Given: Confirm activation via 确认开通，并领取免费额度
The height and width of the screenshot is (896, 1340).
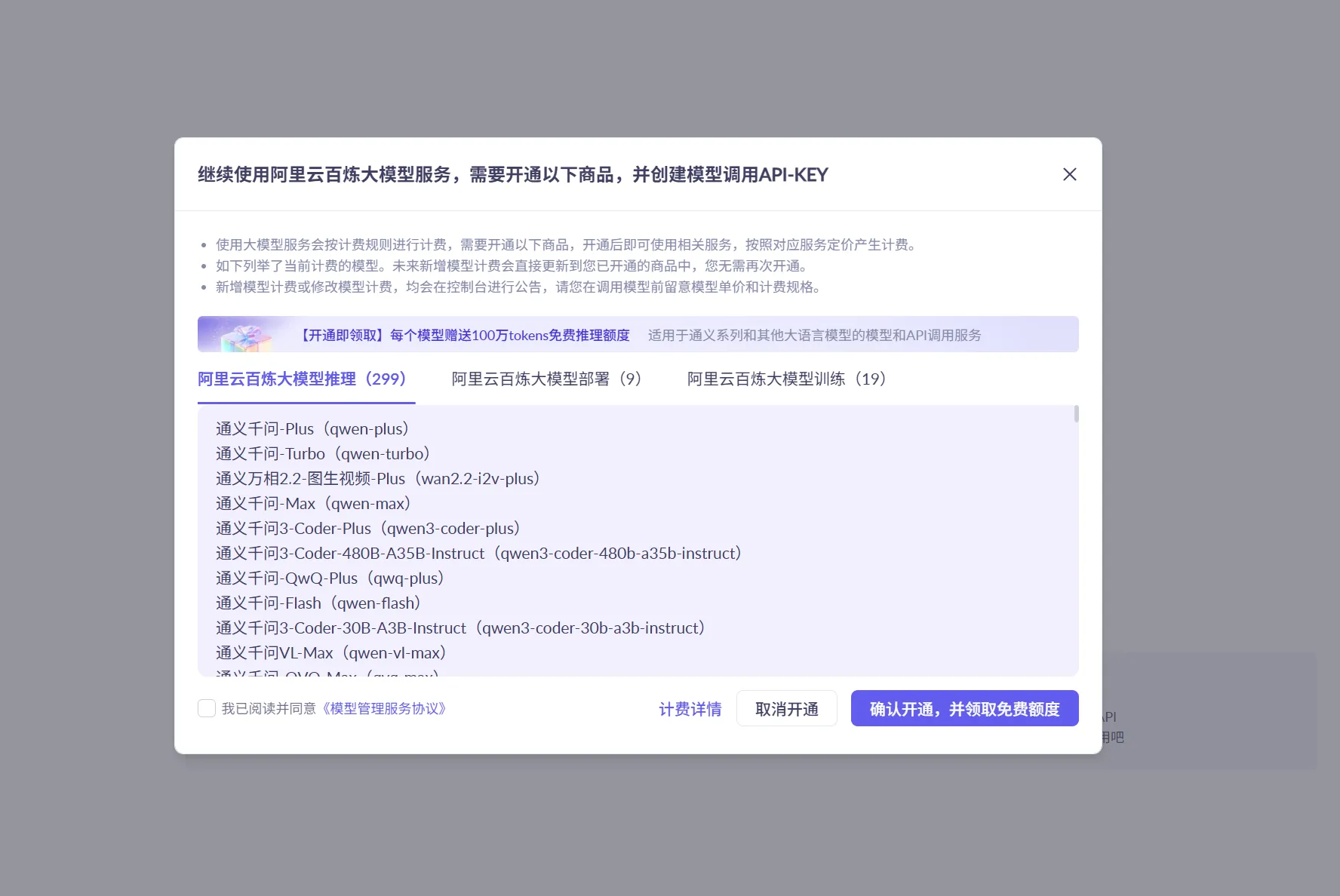Looking at the screenshot, I should 964,709.
